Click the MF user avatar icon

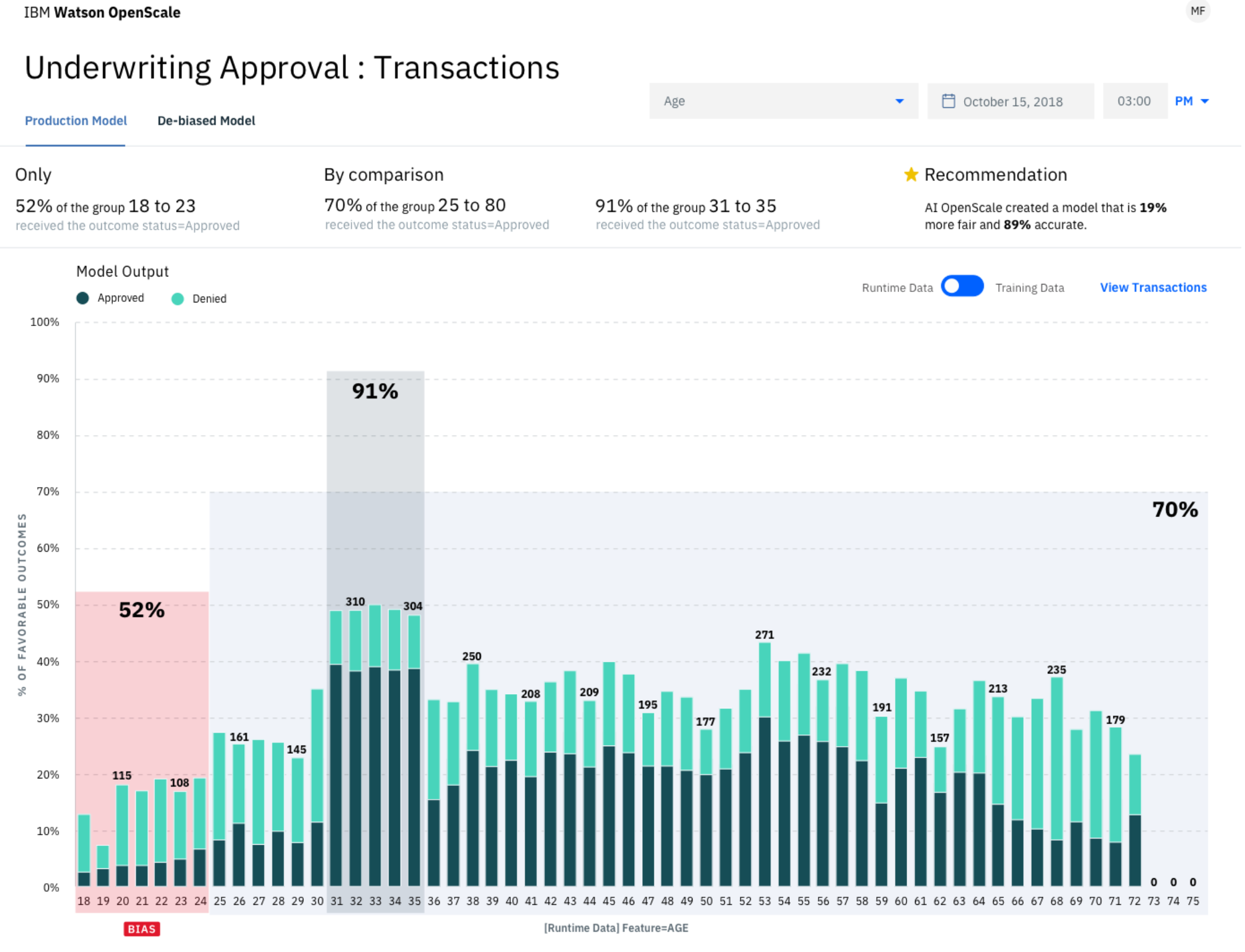point(1197,11)
